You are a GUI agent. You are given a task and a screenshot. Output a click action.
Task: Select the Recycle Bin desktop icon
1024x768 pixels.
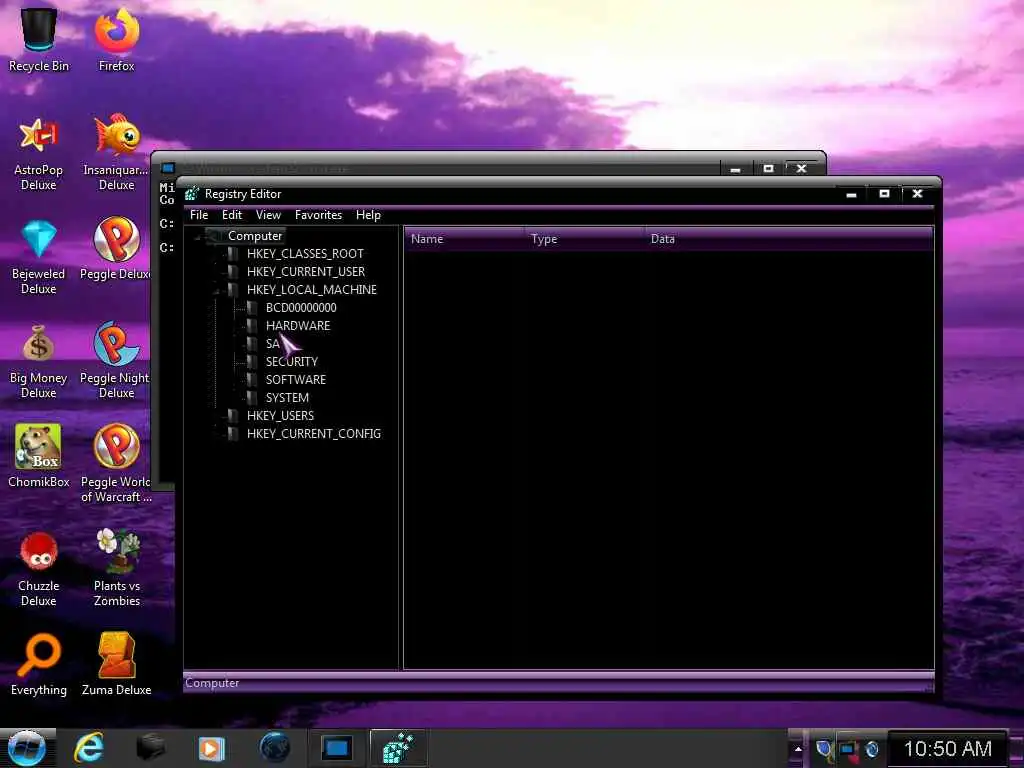[39, 39]
